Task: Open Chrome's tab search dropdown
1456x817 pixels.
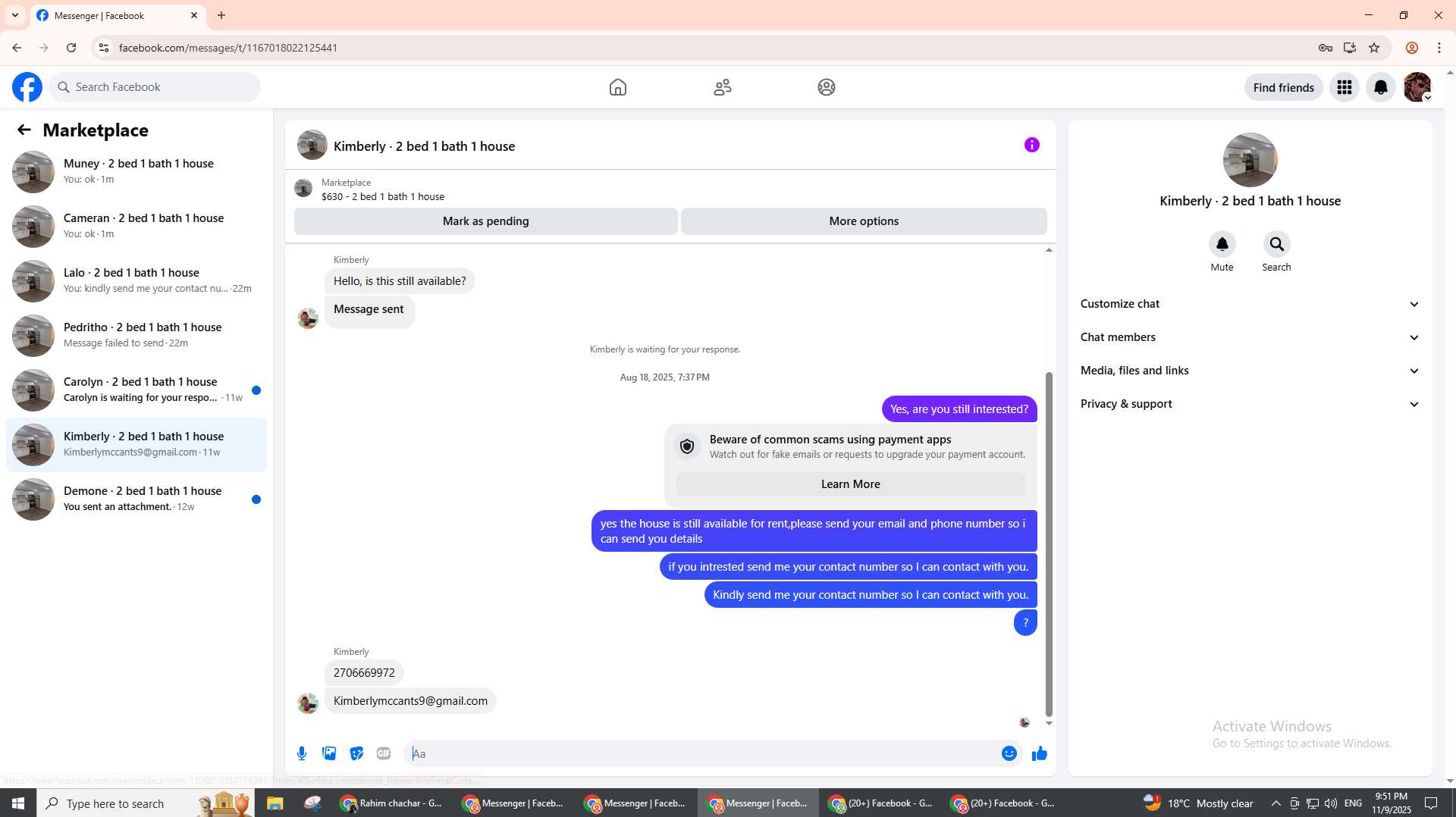Action: click(15, 15)
